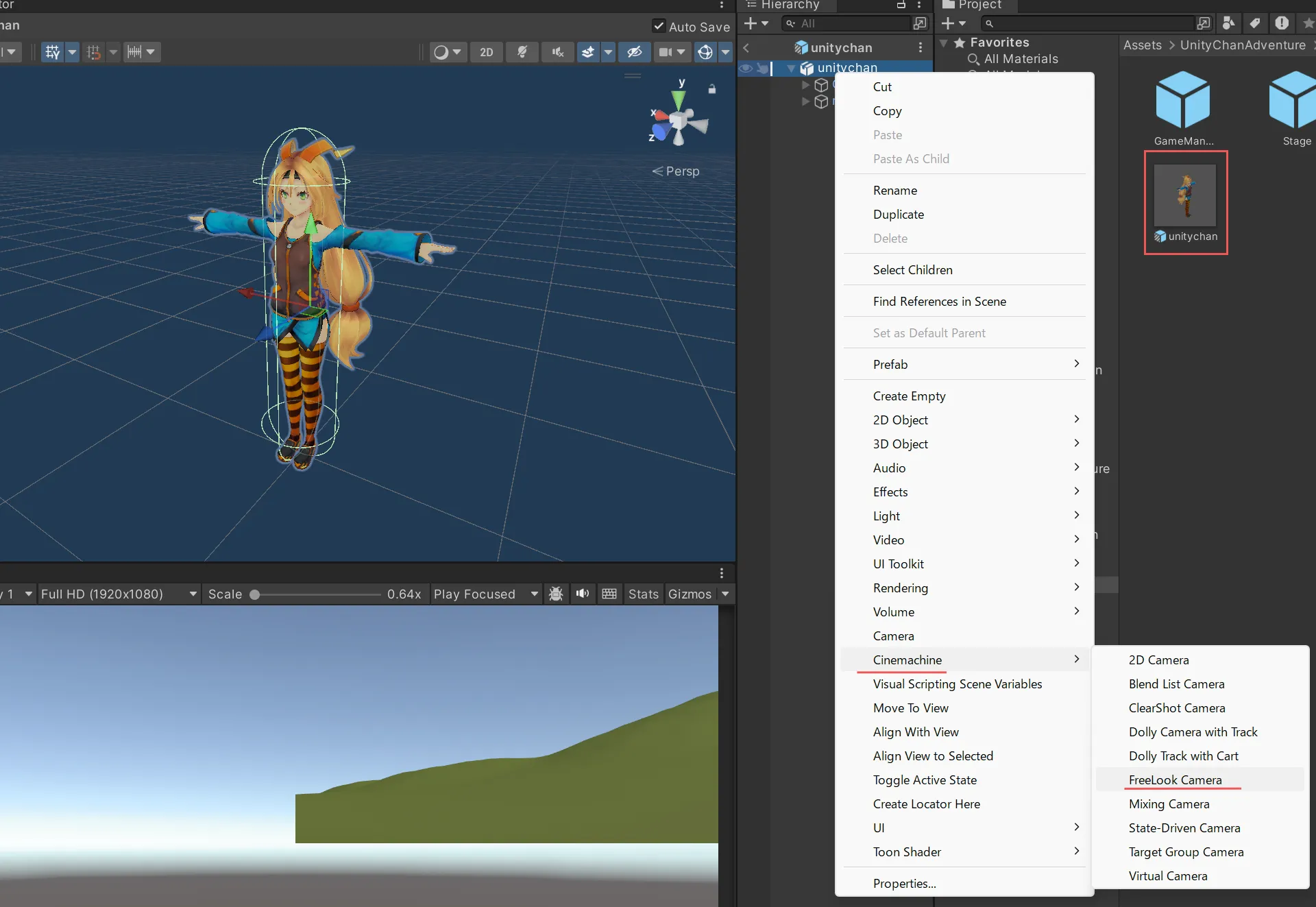Open the Play Focused dropdown
The width and height of the screenshot is (1316, 907).
coord(486,594)
